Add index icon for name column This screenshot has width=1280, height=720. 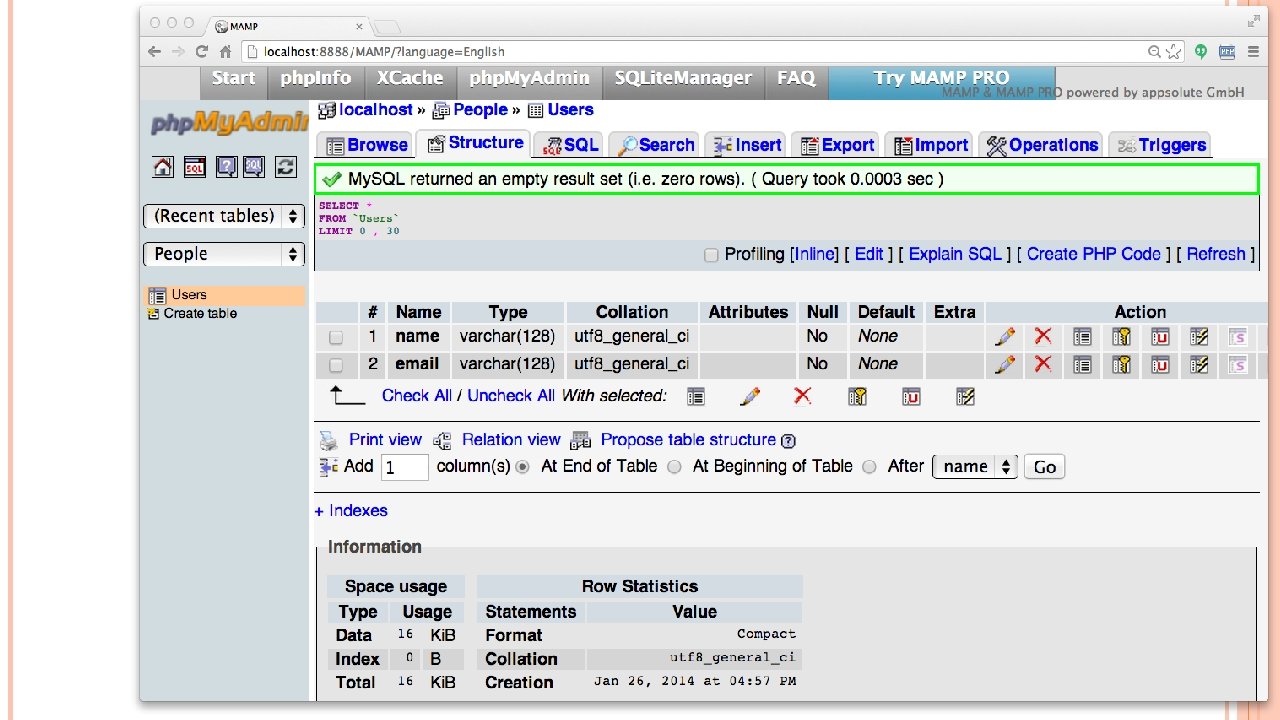point(1199,337)
